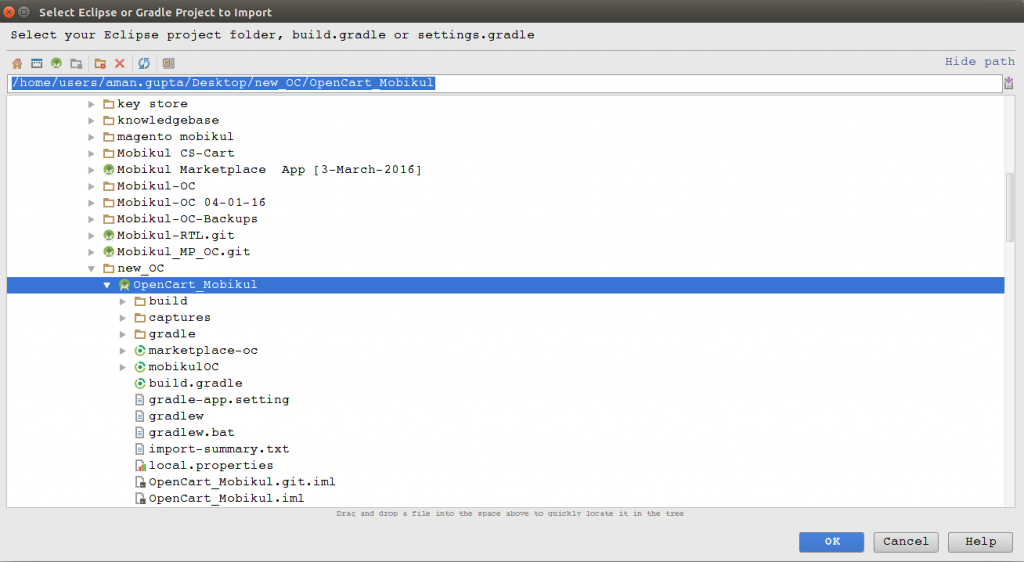
Task: Click the Hide path link
Action: pyautogui.click(x=980, y=61)
